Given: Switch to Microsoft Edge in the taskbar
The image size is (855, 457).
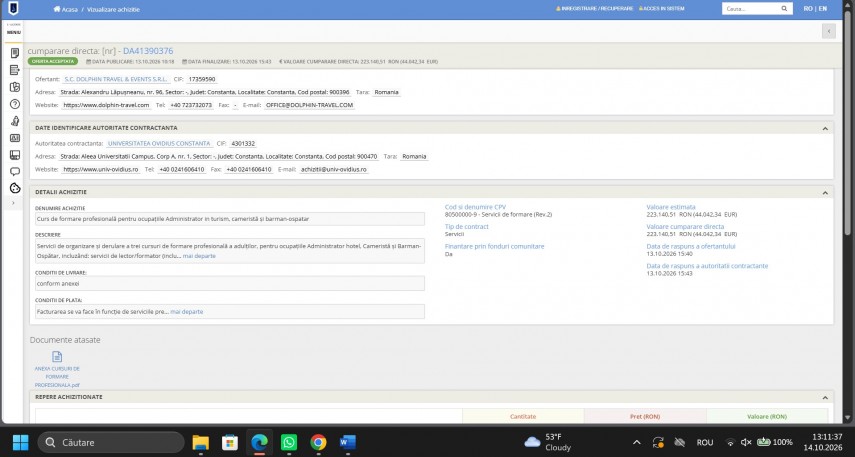Looking at the screenshot, I should click(x=259, y=442).
